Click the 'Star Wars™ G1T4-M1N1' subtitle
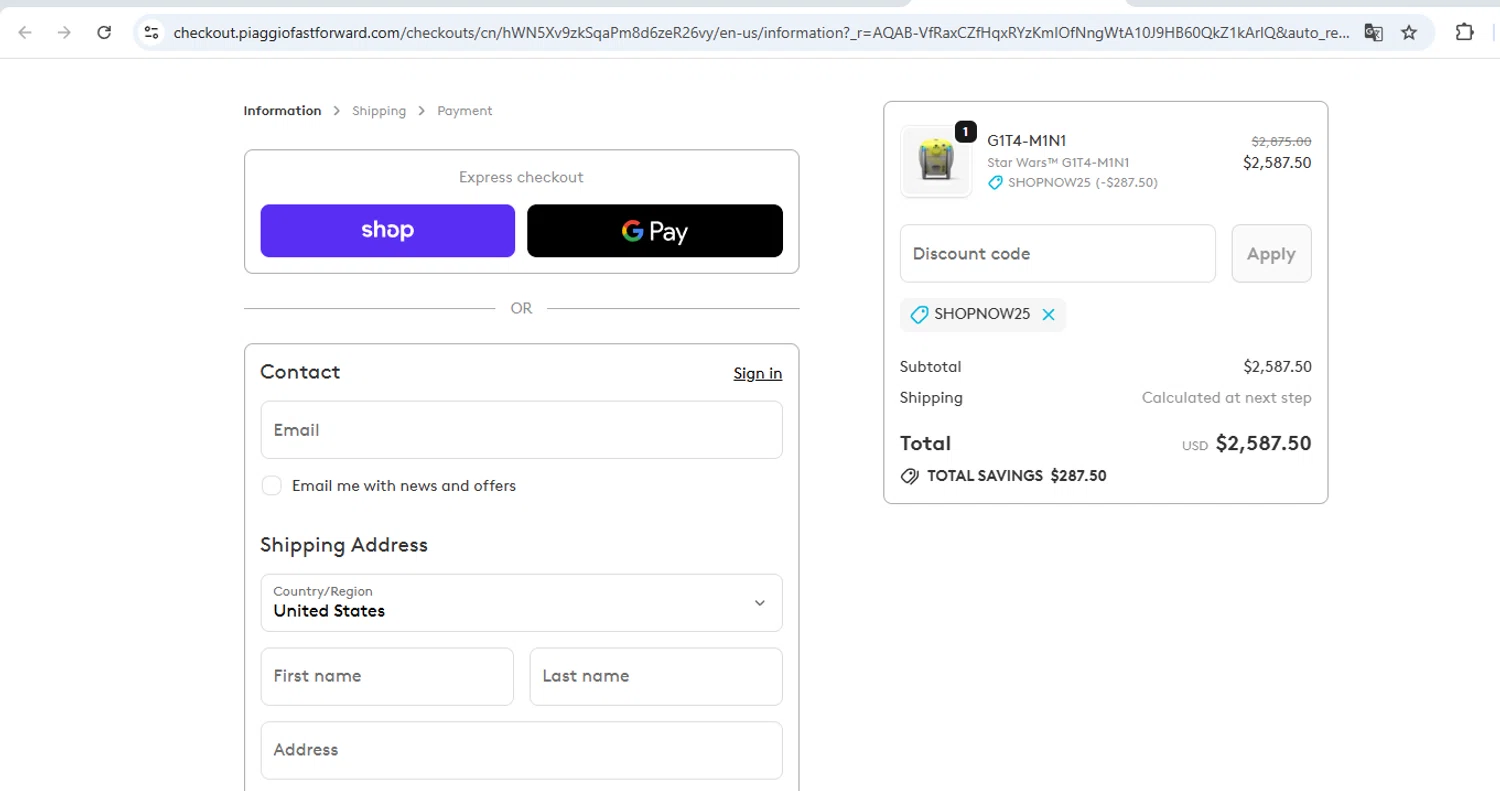 (x=1059, y=162)
